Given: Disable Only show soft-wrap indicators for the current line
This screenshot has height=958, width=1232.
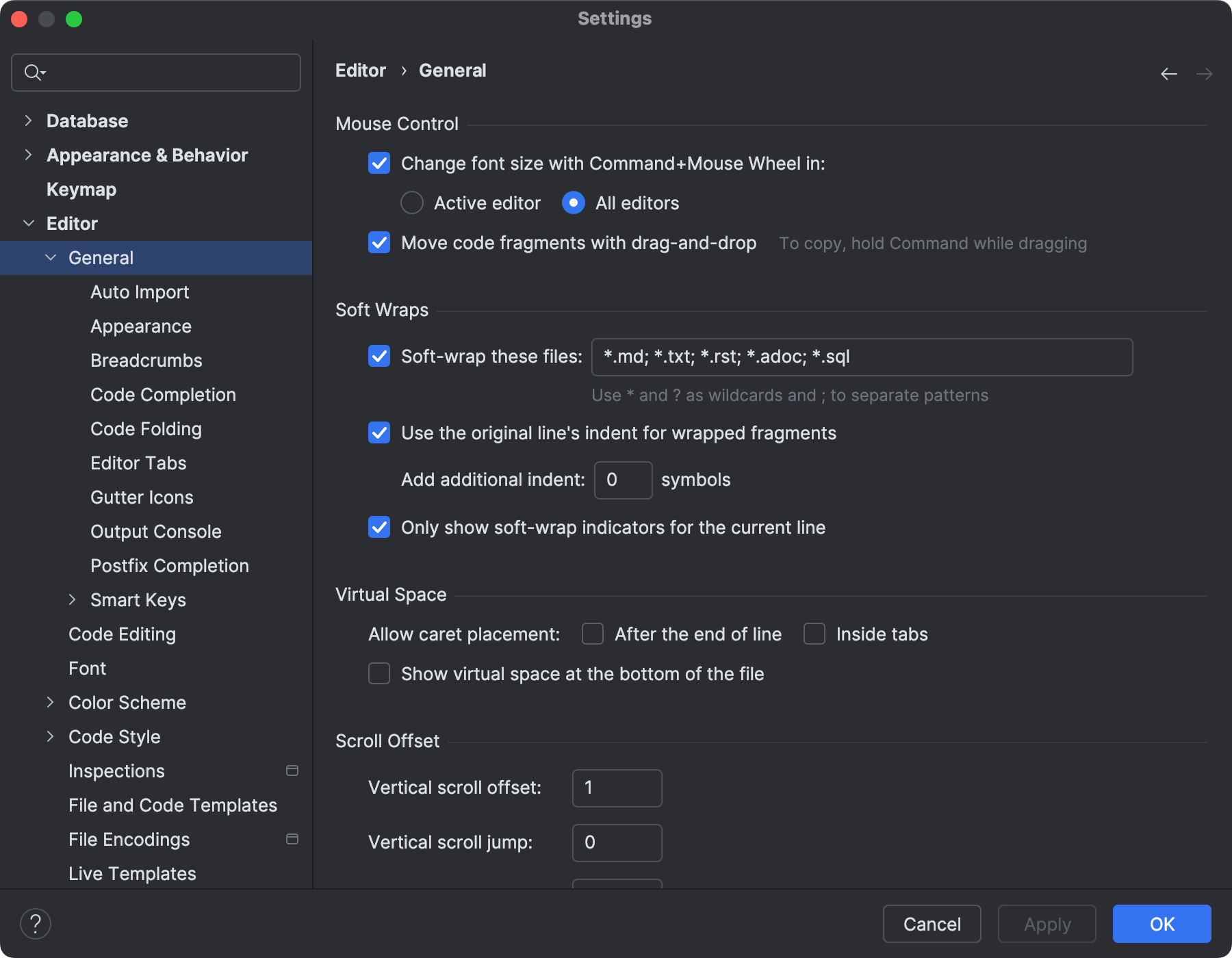Looking at the screenshot, I should (378, 527).
